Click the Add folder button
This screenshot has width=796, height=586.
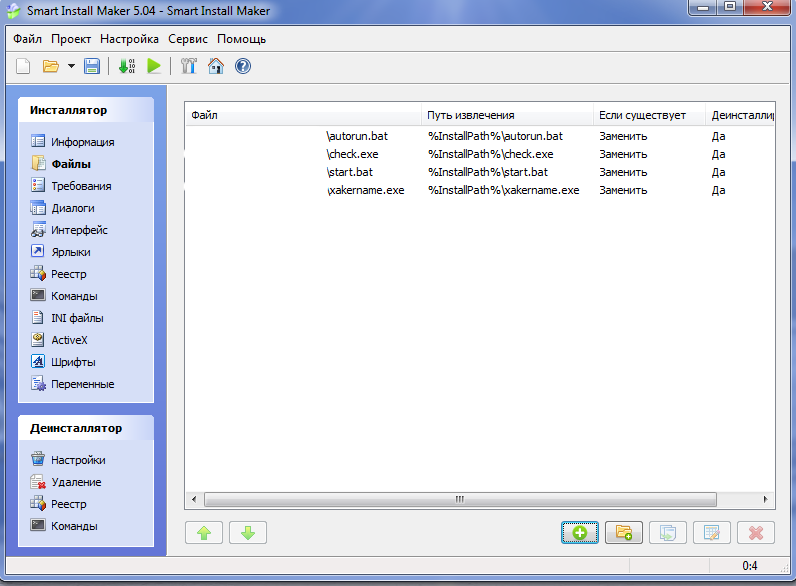(624, 533)
